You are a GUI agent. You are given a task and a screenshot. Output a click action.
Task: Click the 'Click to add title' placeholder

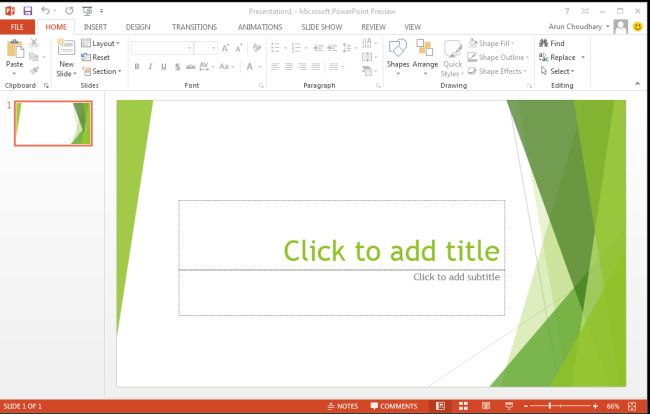point(342,235)
